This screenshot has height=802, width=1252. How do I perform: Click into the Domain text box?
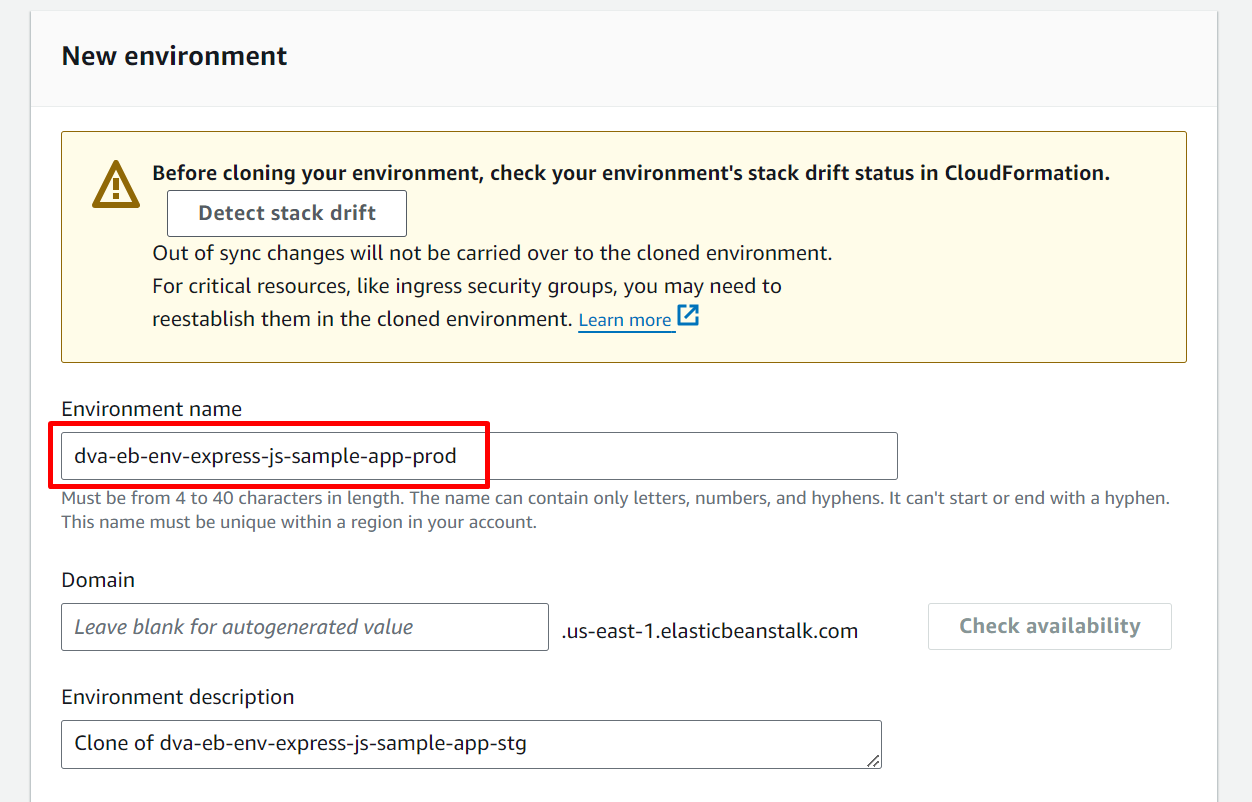(x=304, y=627)
